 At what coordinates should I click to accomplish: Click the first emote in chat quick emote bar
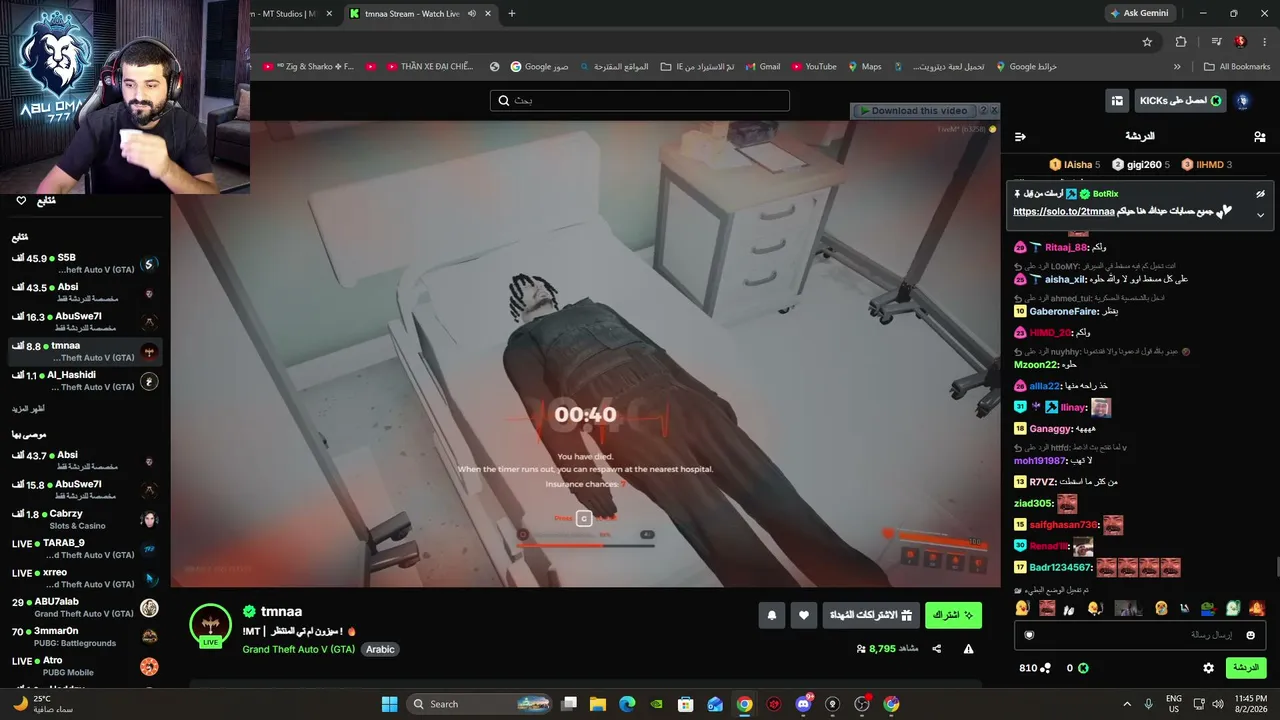[x=1022, y=608]
